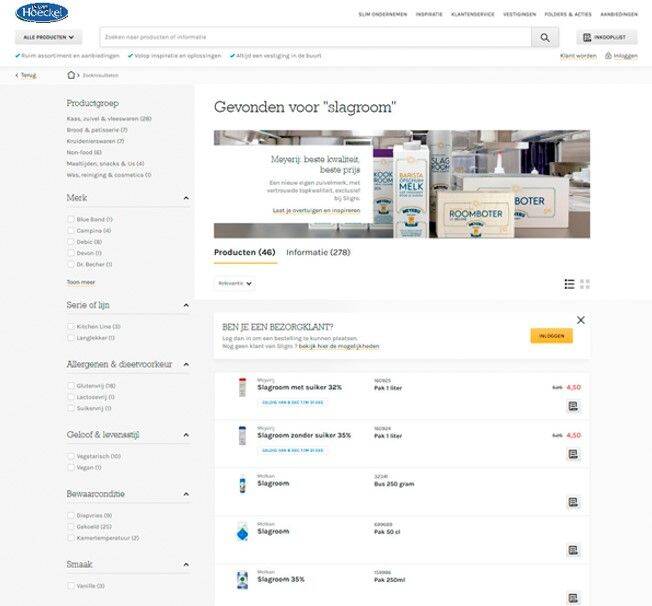Enable the Glutenvrij filter
The width and height of the screenshot is (652, 606).
pos(71,386)
